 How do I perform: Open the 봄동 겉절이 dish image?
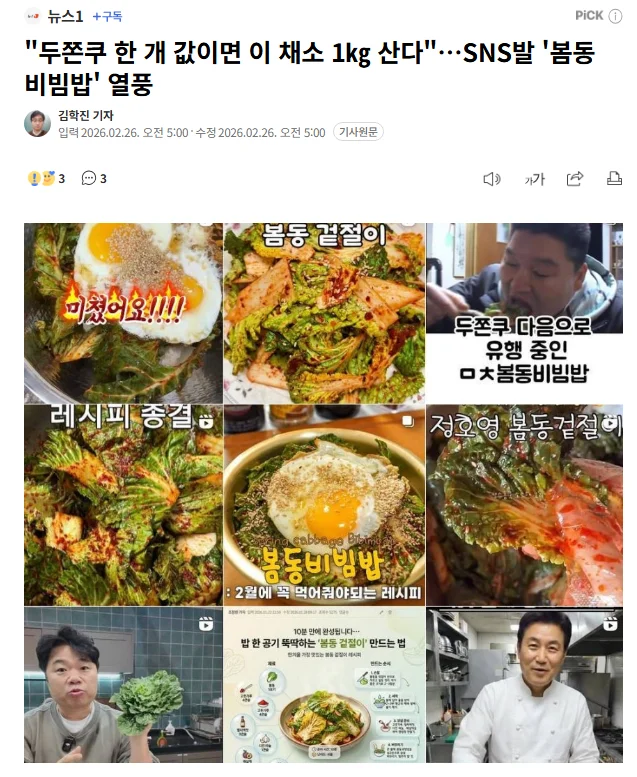coord(324,313)
